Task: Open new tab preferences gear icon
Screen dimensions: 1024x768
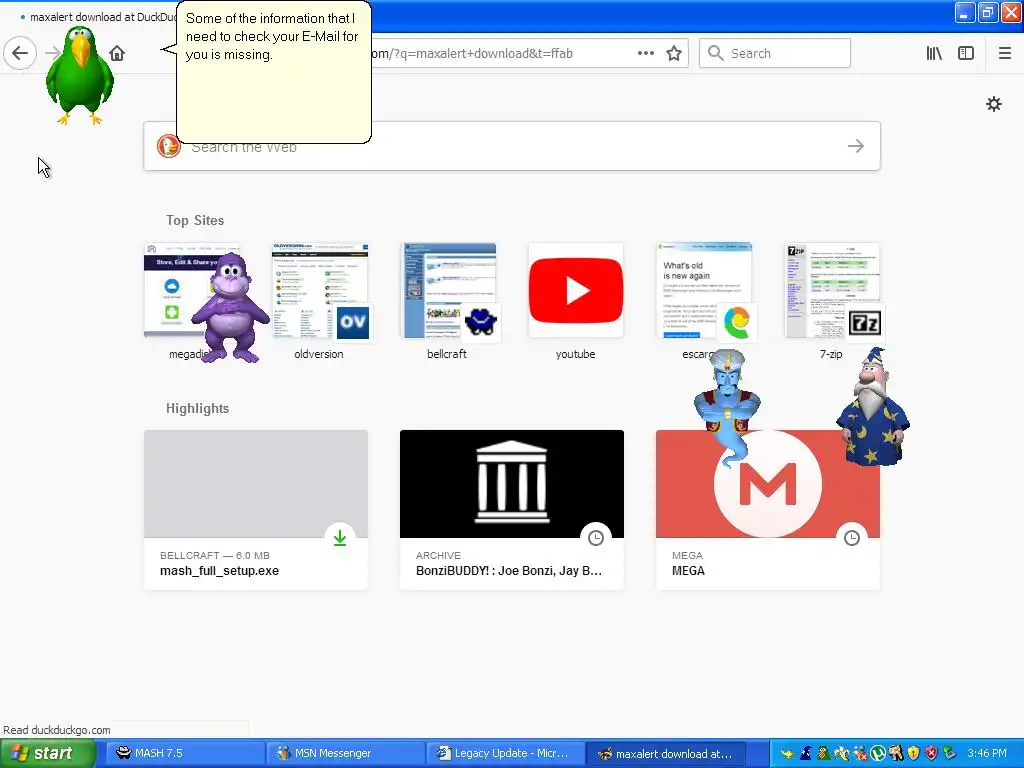Action: pyautogui.click(x=993, y=104)
